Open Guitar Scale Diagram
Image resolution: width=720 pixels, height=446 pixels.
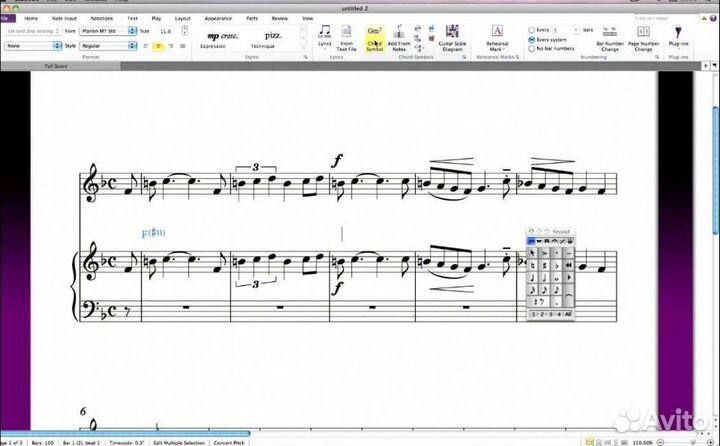click(x=452, y=39)
